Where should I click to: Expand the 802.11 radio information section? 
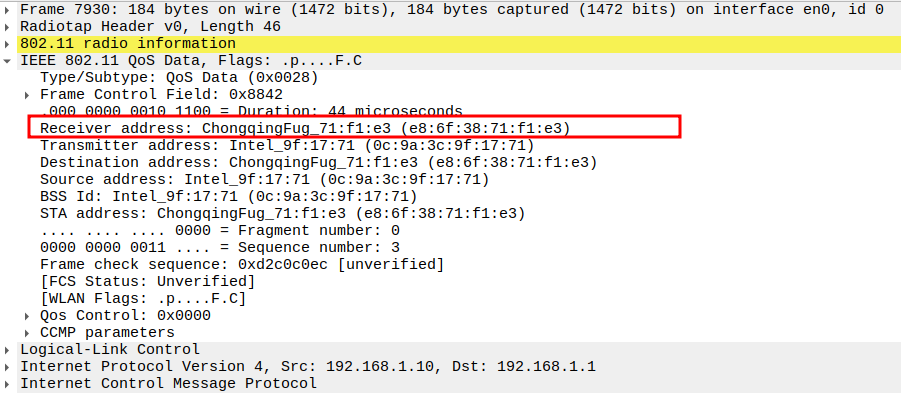[x=9, y=44]
